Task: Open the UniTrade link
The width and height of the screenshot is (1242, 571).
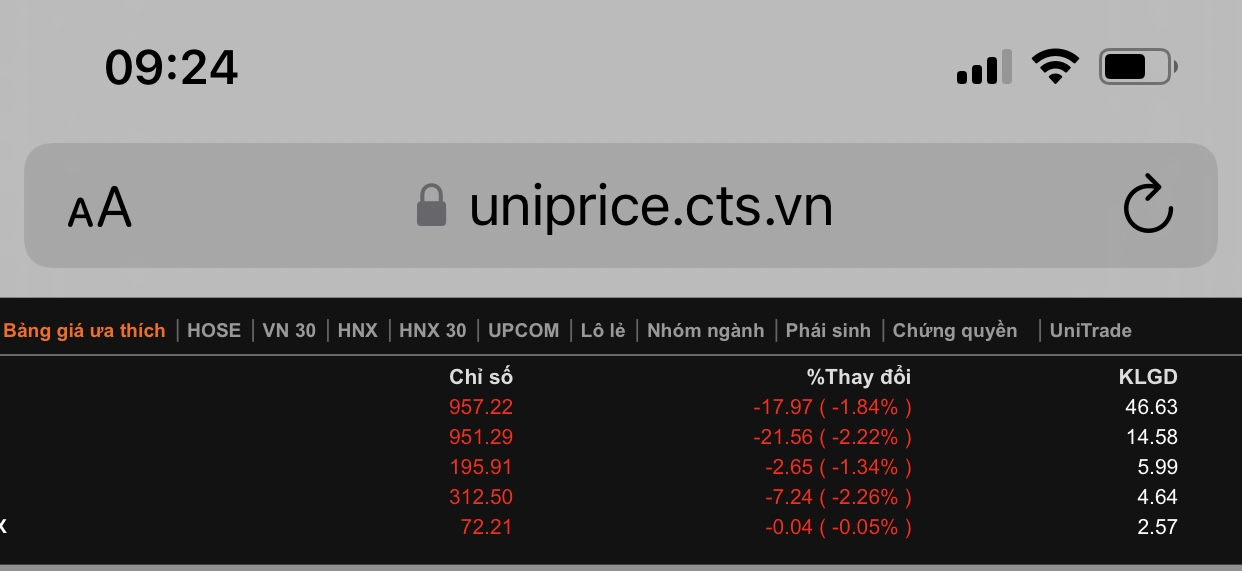Action: pyautogui.click(x=1090, y=331)
